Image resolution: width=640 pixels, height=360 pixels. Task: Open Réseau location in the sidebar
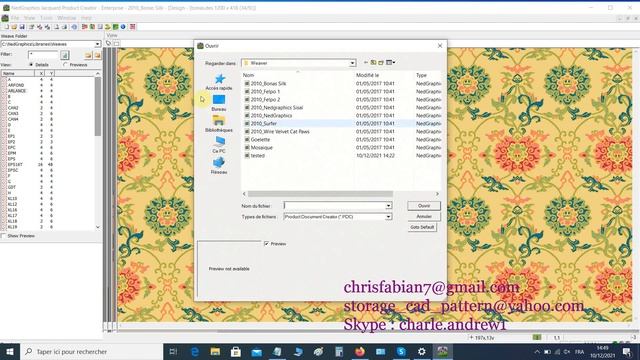(x=219, y=166)
